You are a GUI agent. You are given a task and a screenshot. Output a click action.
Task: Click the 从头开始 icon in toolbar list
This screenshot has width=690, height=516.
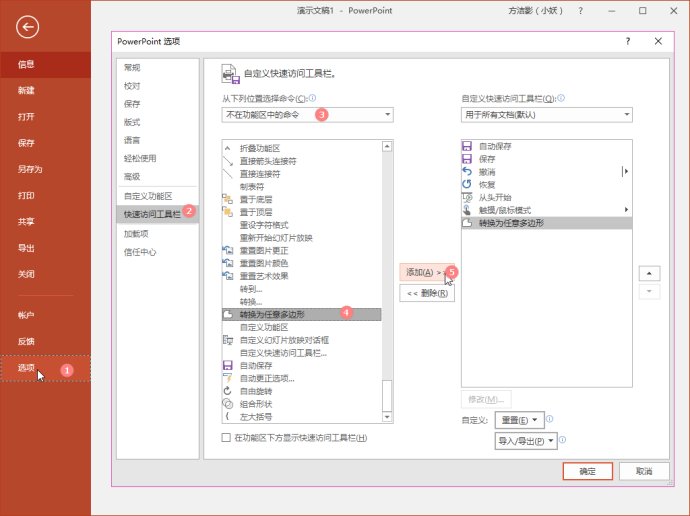click(x=467, y=197)
